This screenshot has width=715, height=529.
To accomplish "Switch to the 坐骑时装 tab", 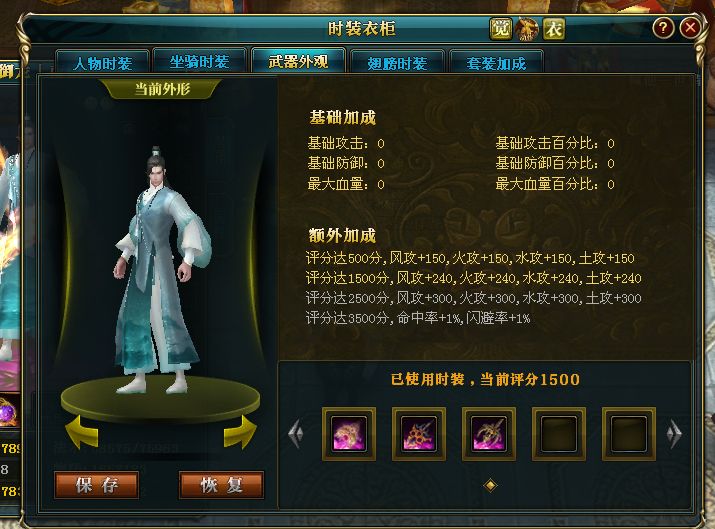I will pos(199,61).
